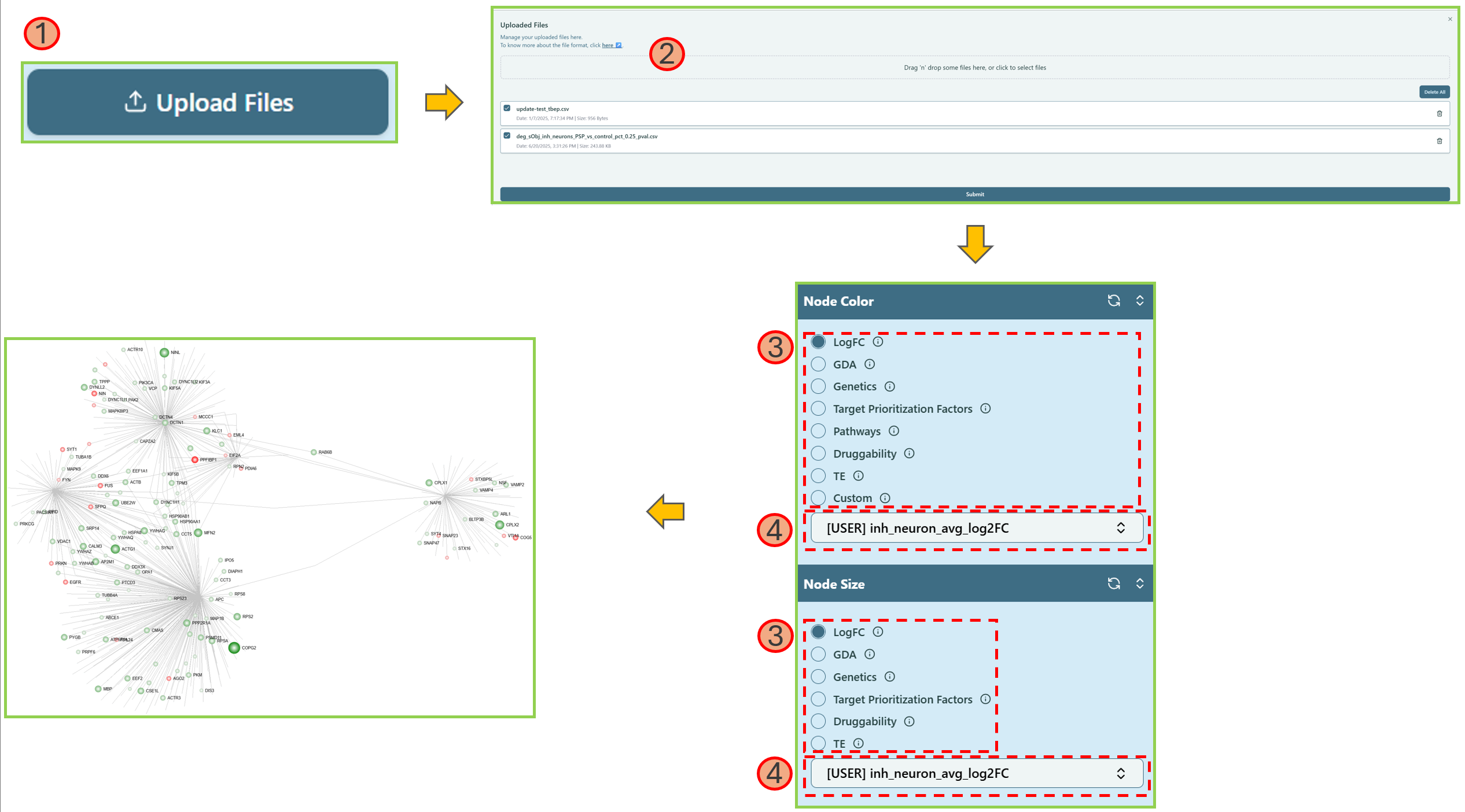Click Delete All uploaded files button

click(1434, 92)
